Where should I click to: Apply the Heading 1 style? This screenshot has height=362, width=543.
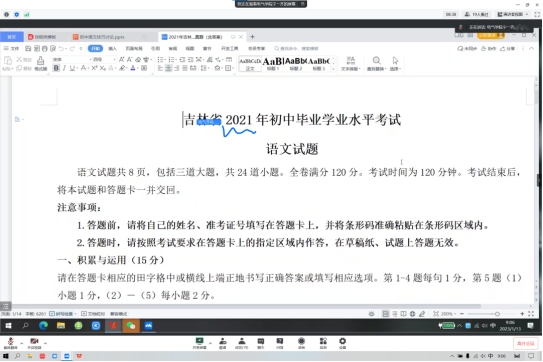[x=273, y=64]
